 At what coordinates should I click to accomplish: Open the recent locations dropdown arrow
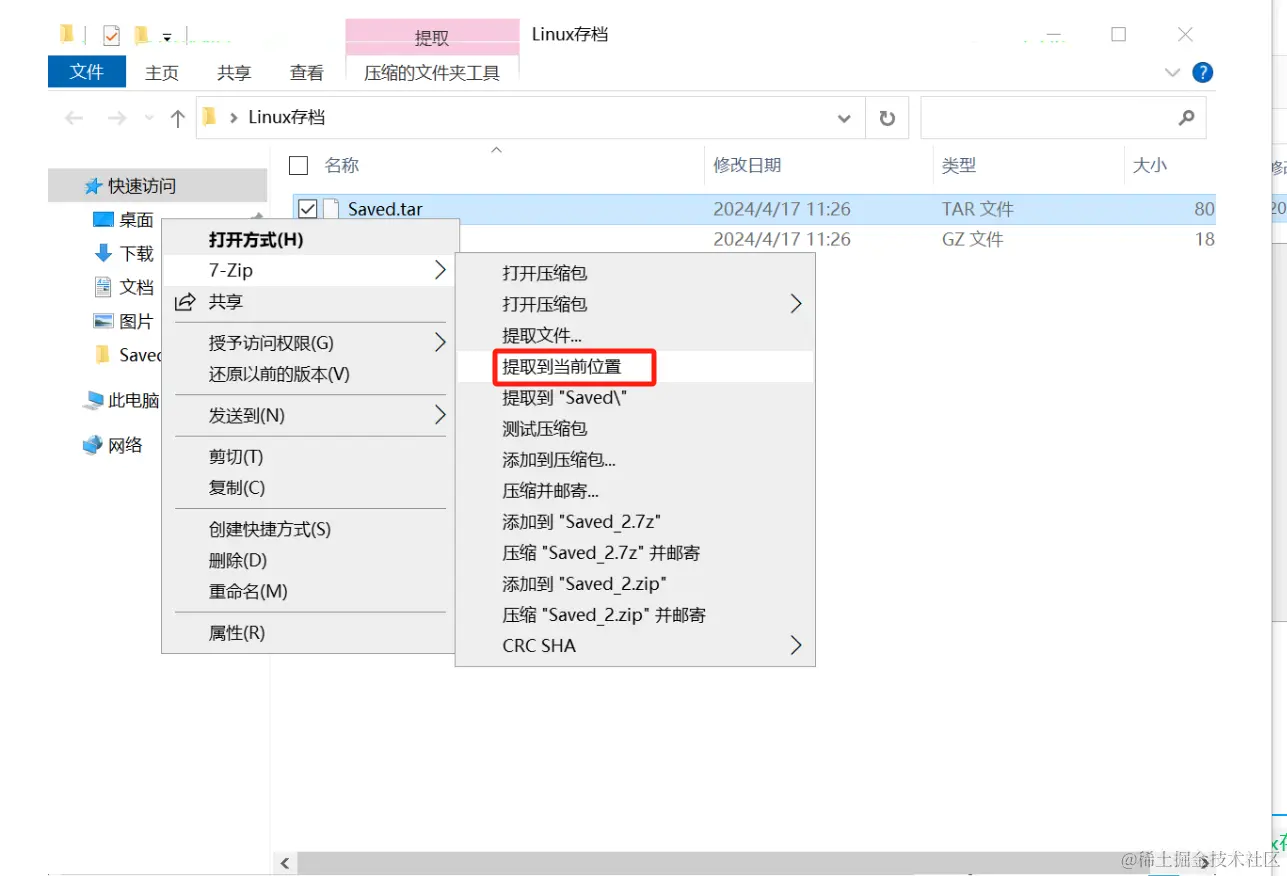[x=150, y=118]
